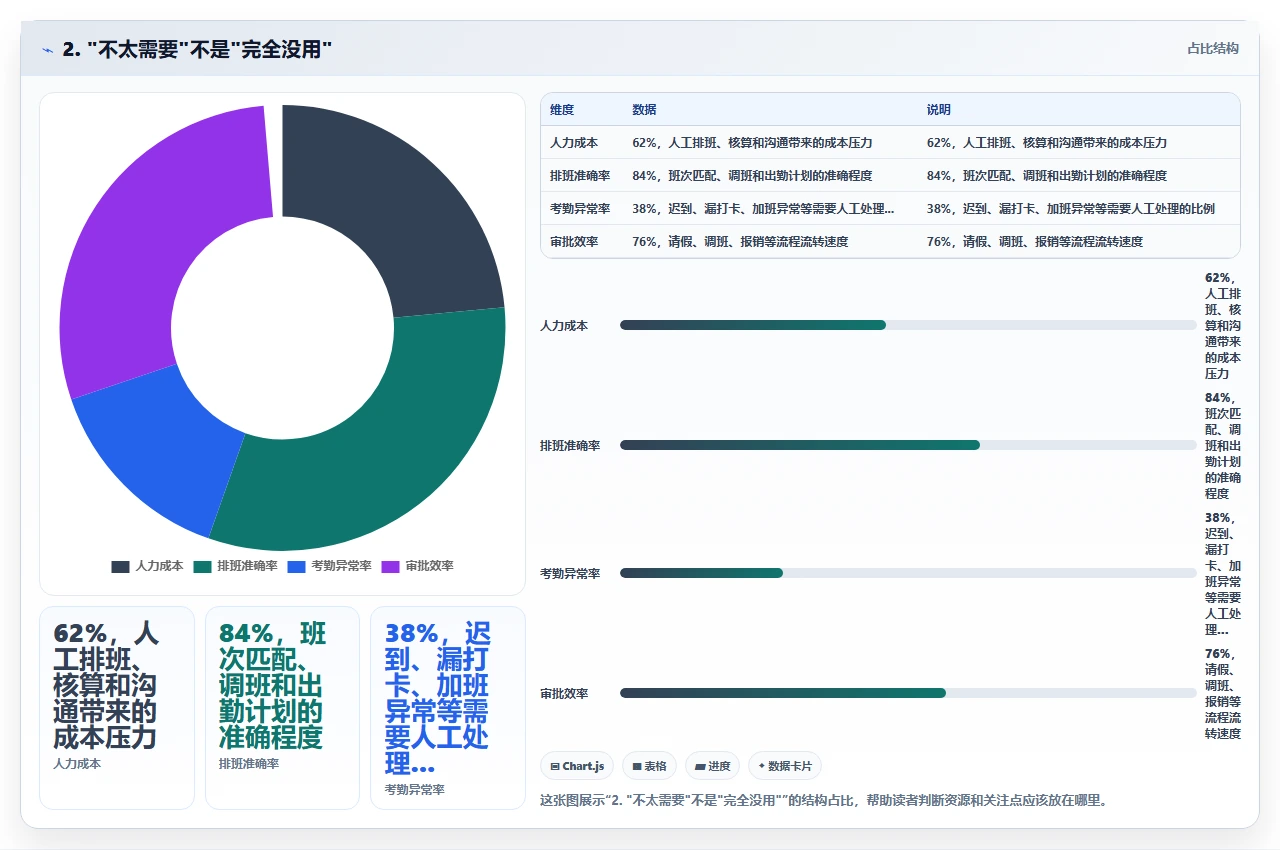Click the 人力成本 progress bar

coord(908,325)
